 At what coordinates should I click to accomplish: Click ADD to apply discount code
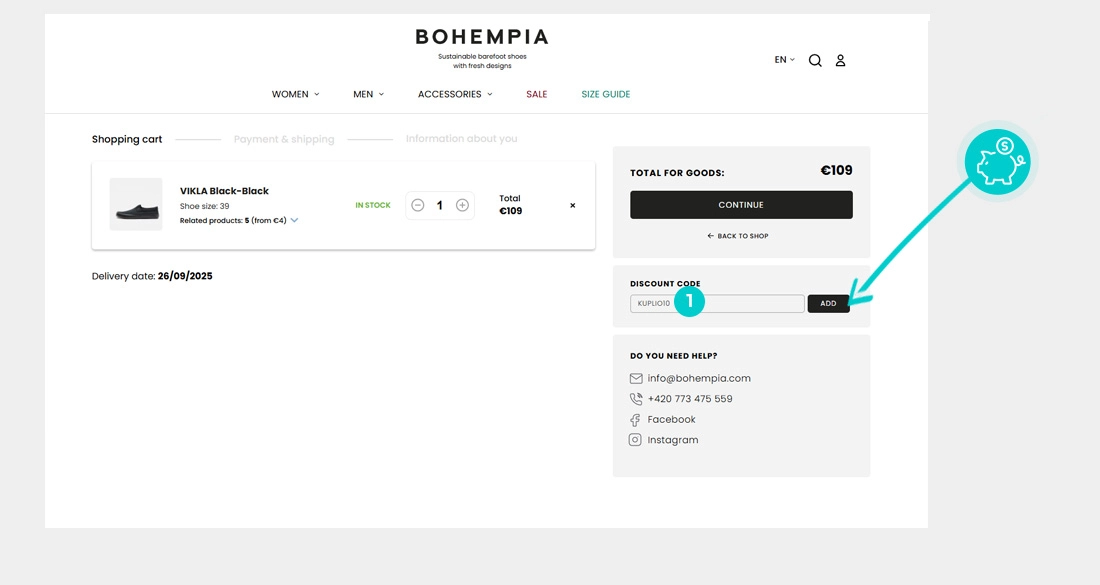[828, 304]
